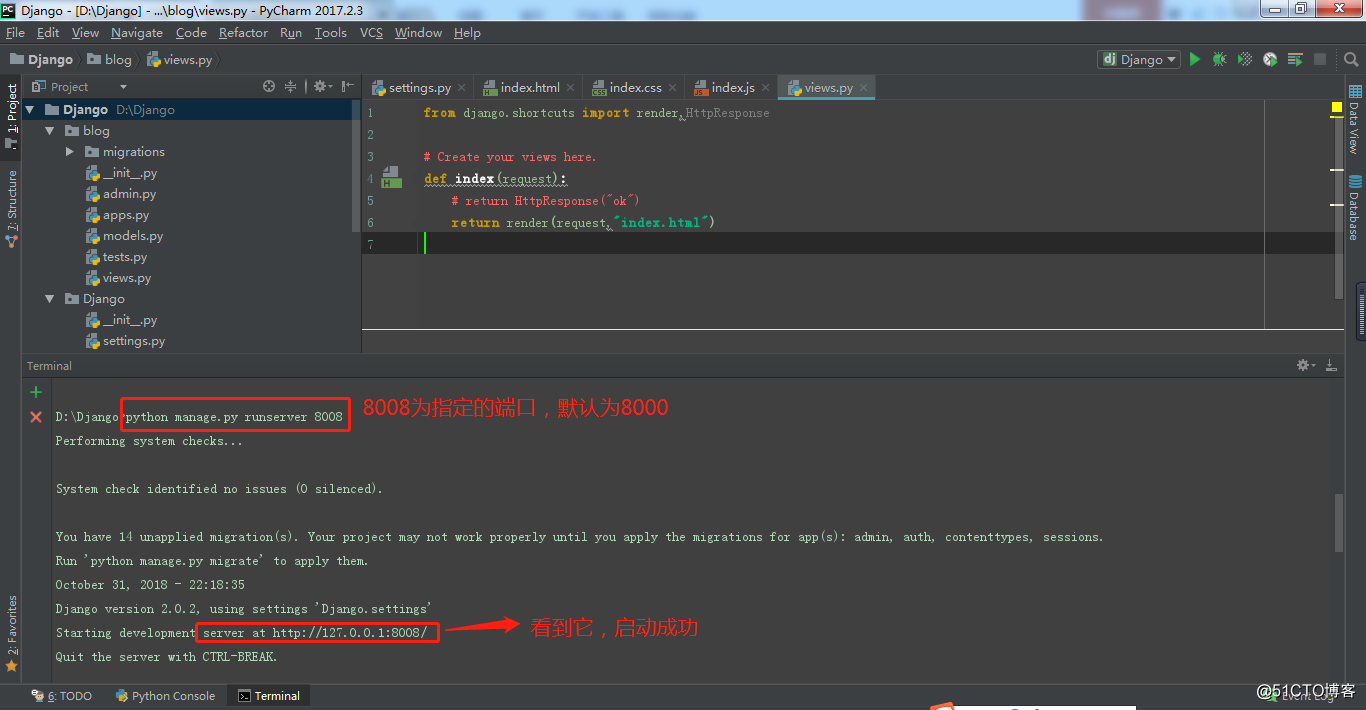Close the index.html editor tab

570,88
